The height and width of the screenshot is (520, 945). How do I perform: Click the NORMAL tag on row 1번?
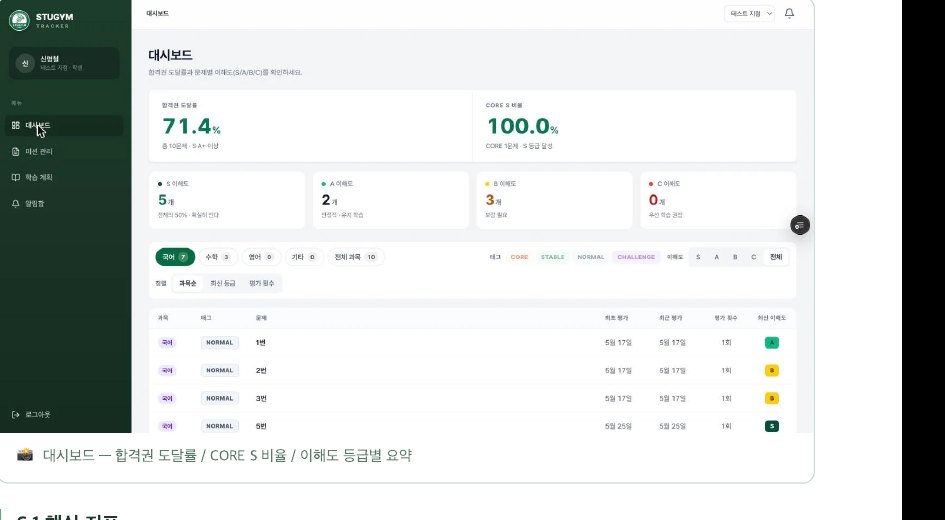[x=219, y=343]
